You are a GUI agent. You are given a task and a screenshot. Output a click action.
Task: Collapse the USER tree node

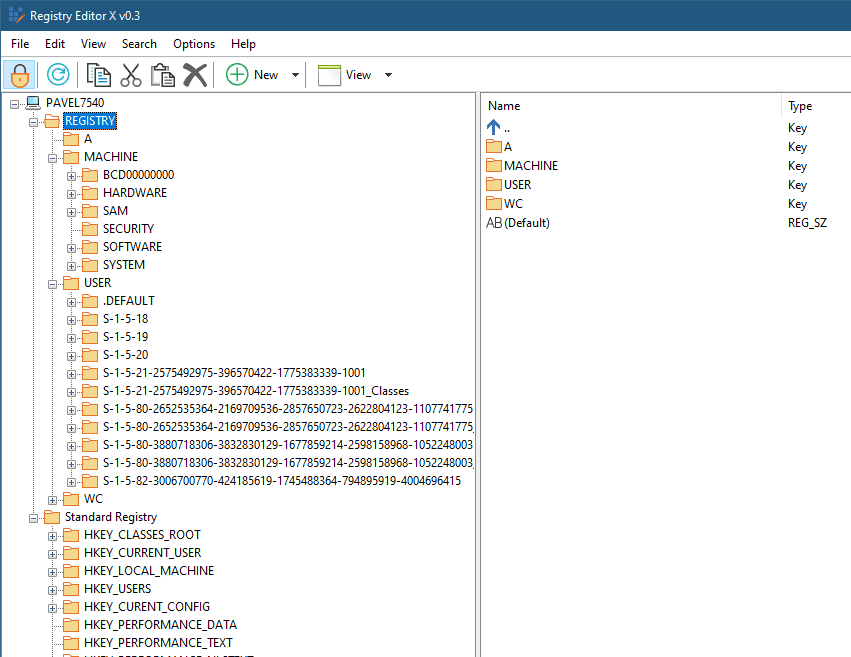click(x=53, y=284)
